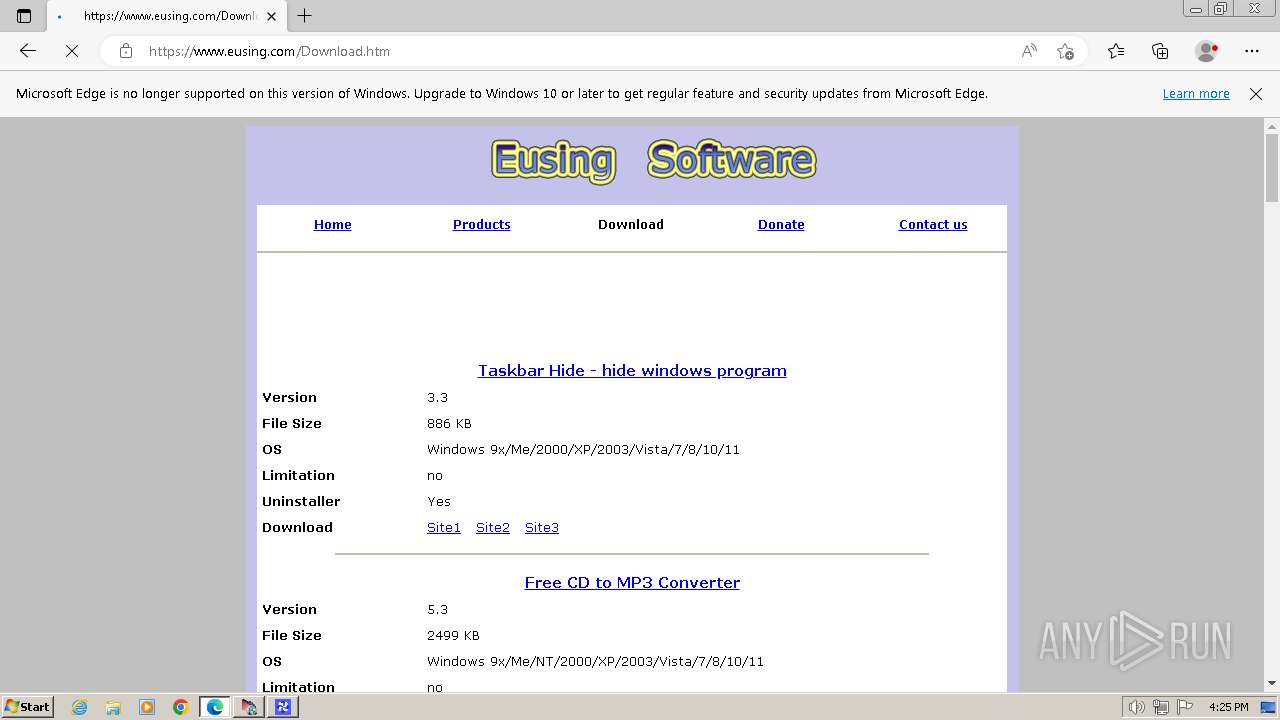Open the blue app icon last in taskbar
This screenshot has width=1280, height=720.
[x=283, y=707]
